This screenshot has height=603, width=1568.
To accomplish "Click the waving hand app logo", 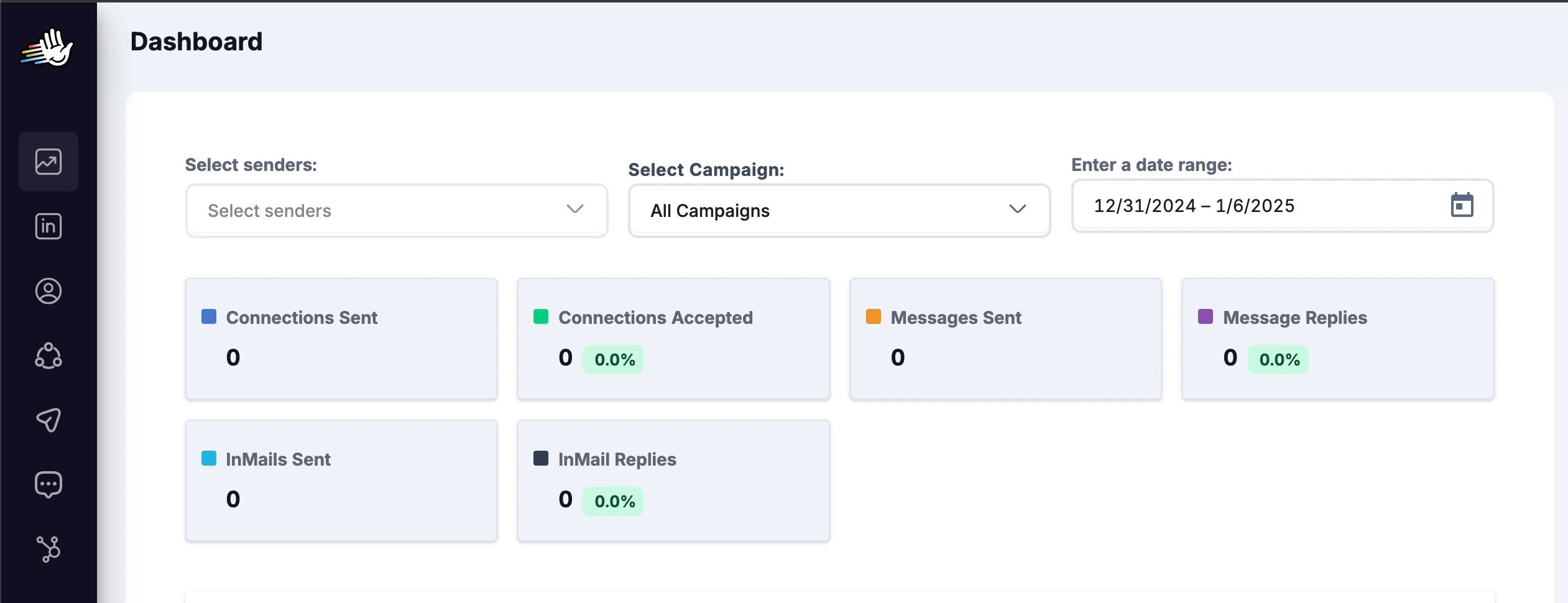I will pyautogui.click(x=48, y=47).
